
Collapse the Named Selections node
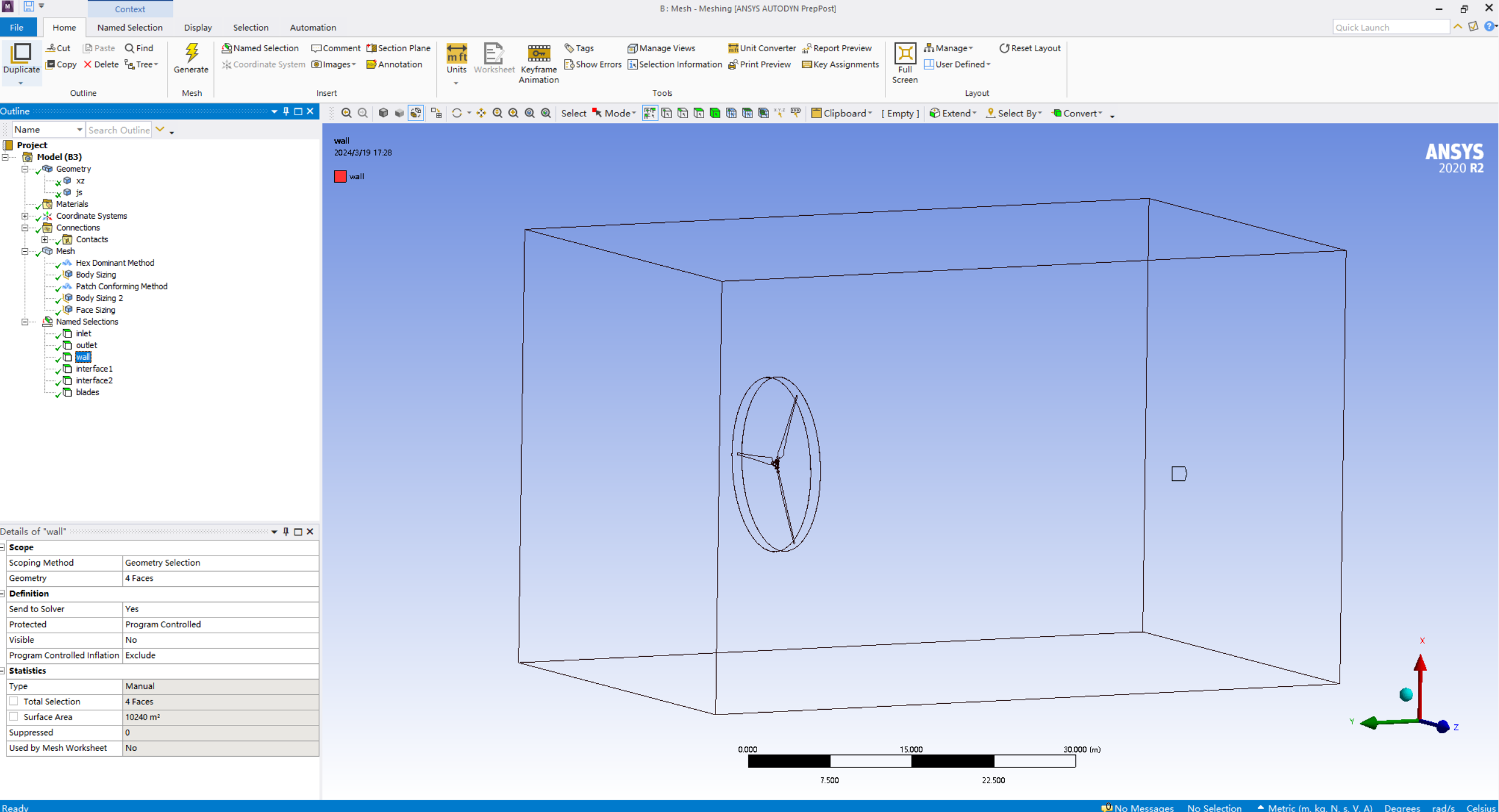pyautogui.click(x=25, y=322)
